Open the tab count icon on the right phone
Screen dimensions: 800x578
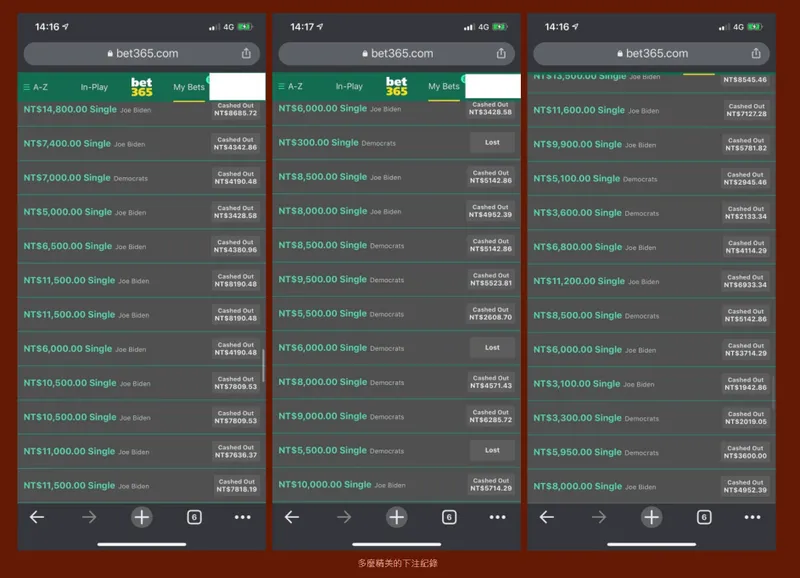pyautogui.click(x=704, y=517)
